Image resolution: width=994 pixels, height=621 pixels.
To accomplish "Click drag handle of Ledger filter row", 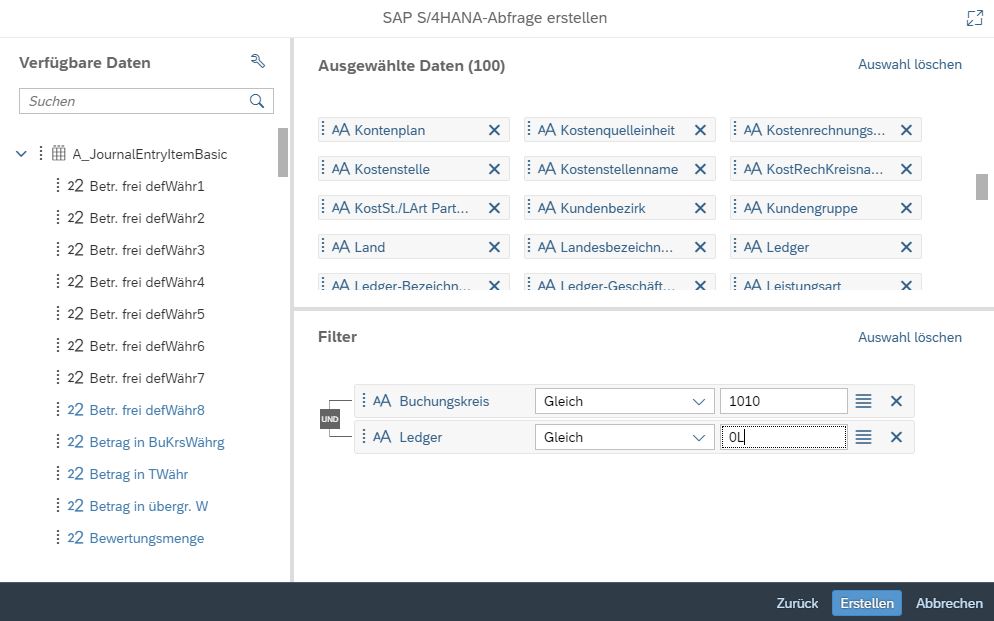I will click(364, 437).
